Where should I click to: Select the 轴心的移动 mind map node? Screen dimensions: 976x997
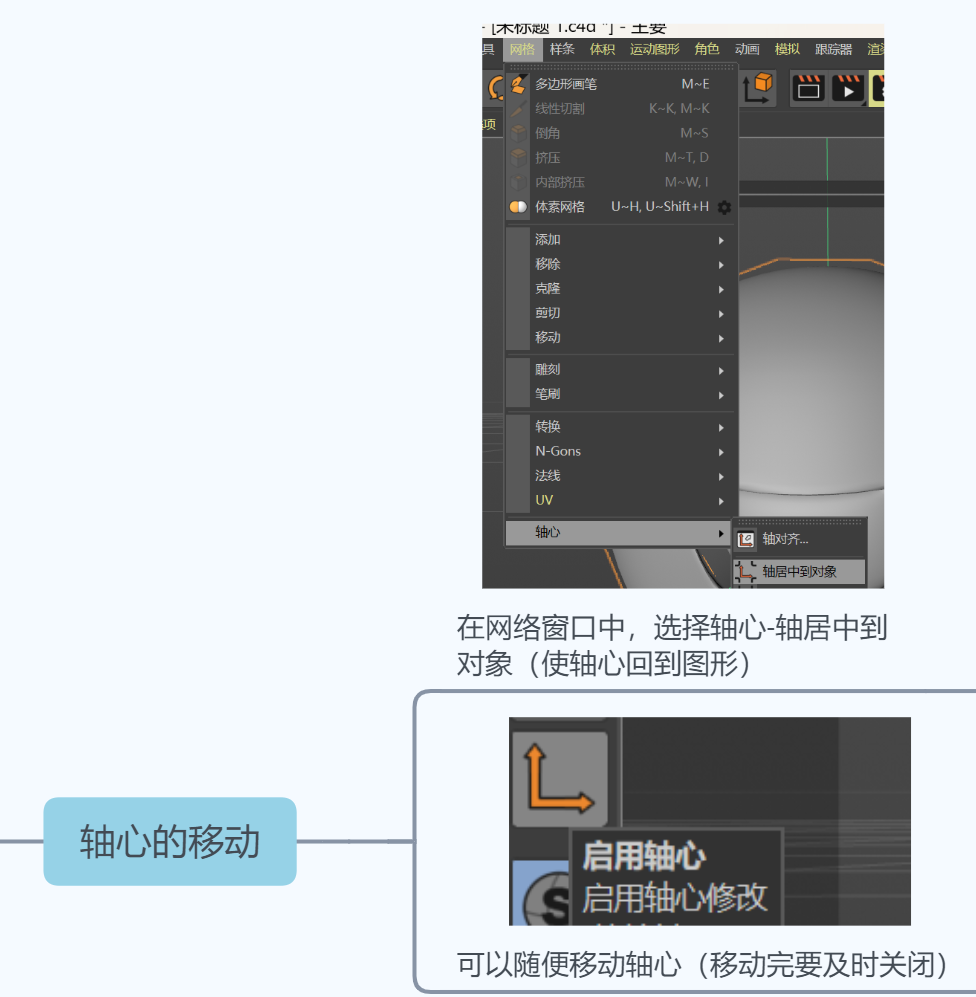170,841
